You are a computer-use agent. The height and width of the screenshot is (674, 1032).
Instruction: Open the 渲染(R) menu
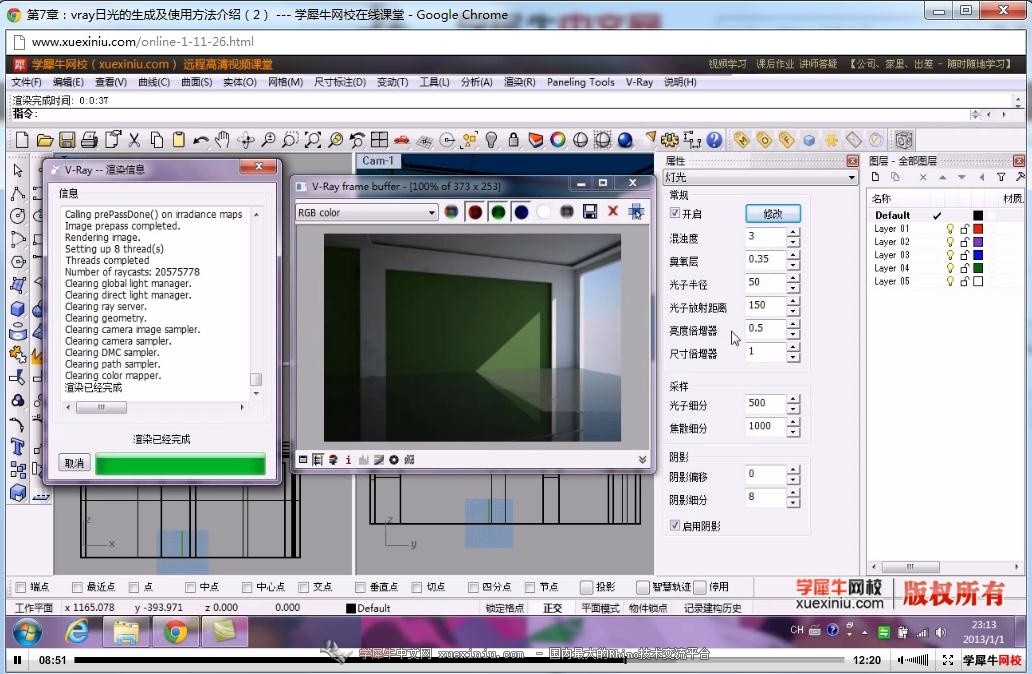tap(519, 82)
